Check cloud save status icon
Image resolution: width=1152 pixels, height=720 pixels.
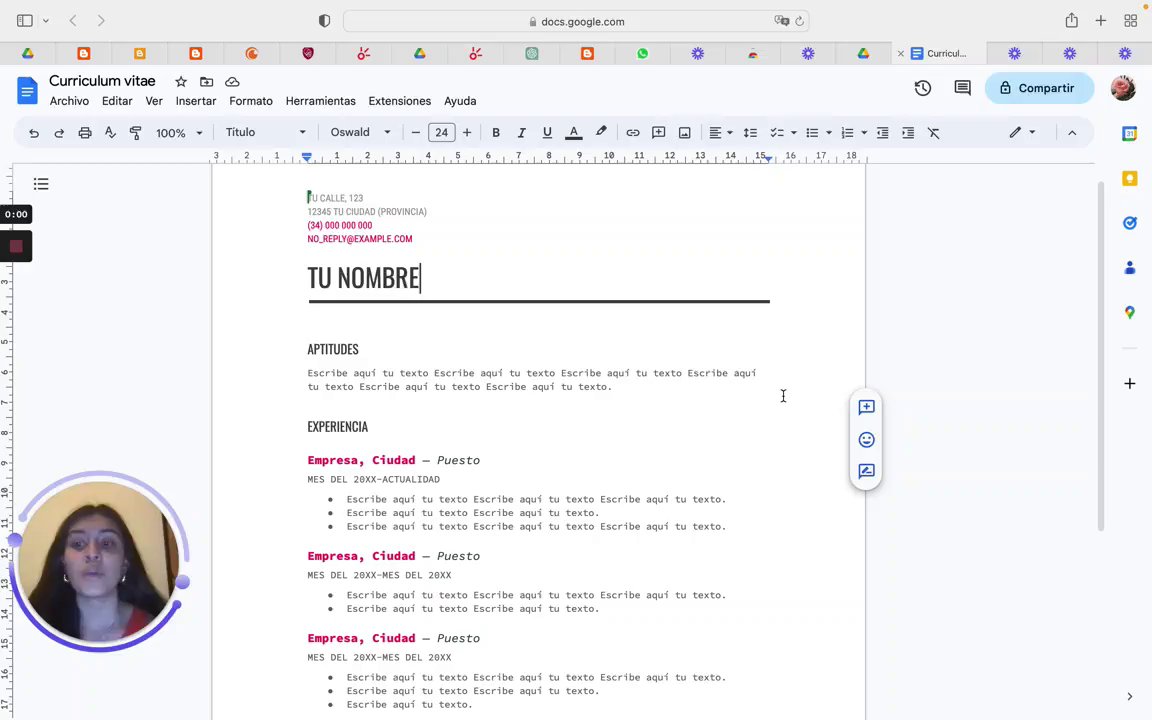pyautogui.click(x=232, y=82)
